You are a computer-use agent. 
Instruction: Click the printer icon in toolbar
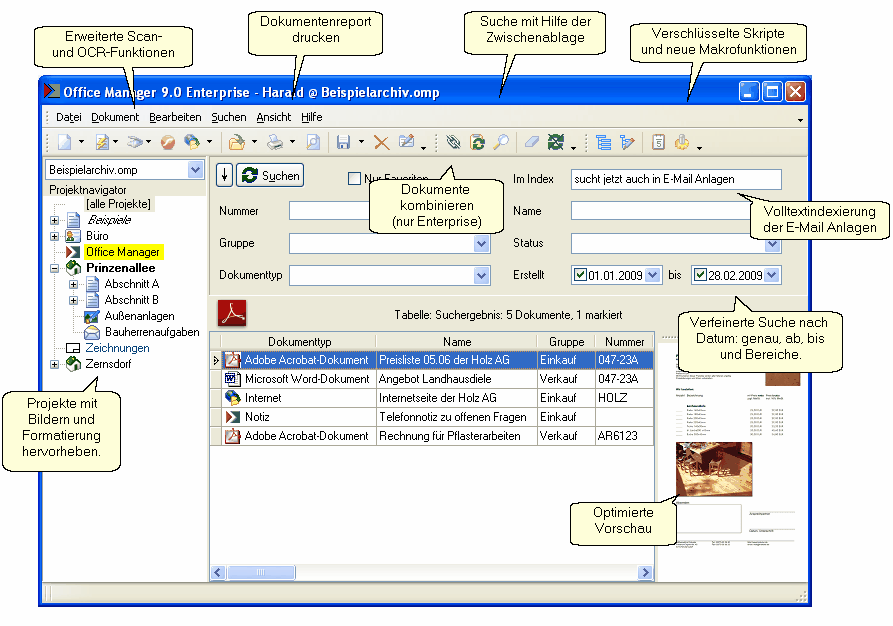coord(273,143)
